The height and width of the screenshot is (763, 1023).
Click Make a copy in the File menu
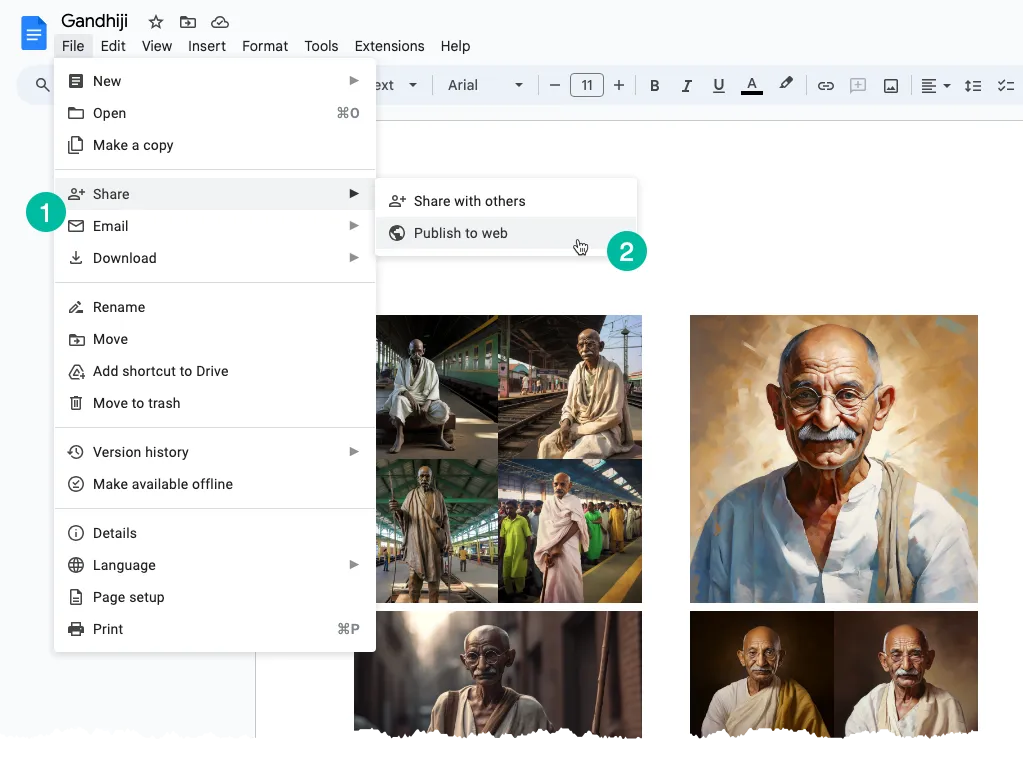[131, 145]
